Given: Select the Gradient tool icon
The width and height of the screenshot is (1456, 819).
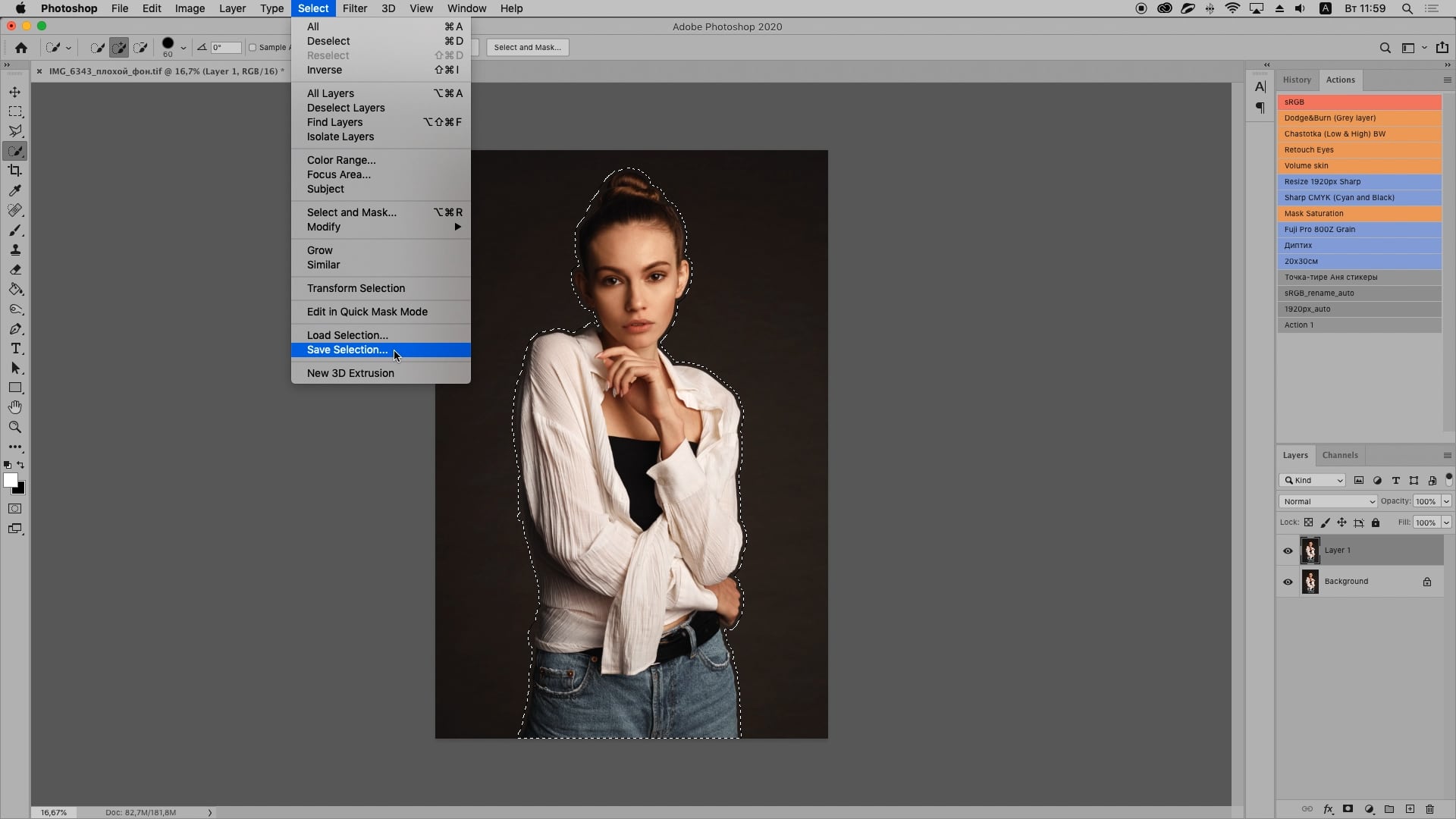Looking at the screenshot, I should pos(15,289).
